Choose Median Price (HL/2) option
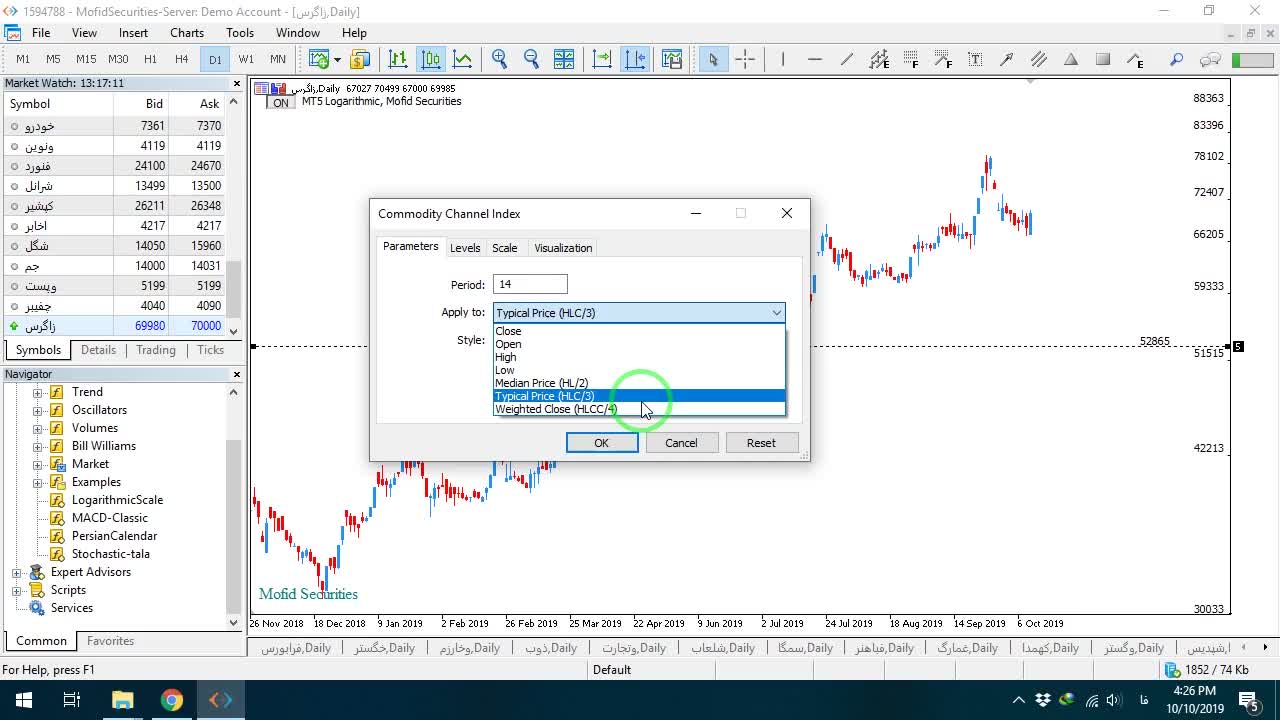The height and width of the screenshot is (720, 1280). [639, 383]
